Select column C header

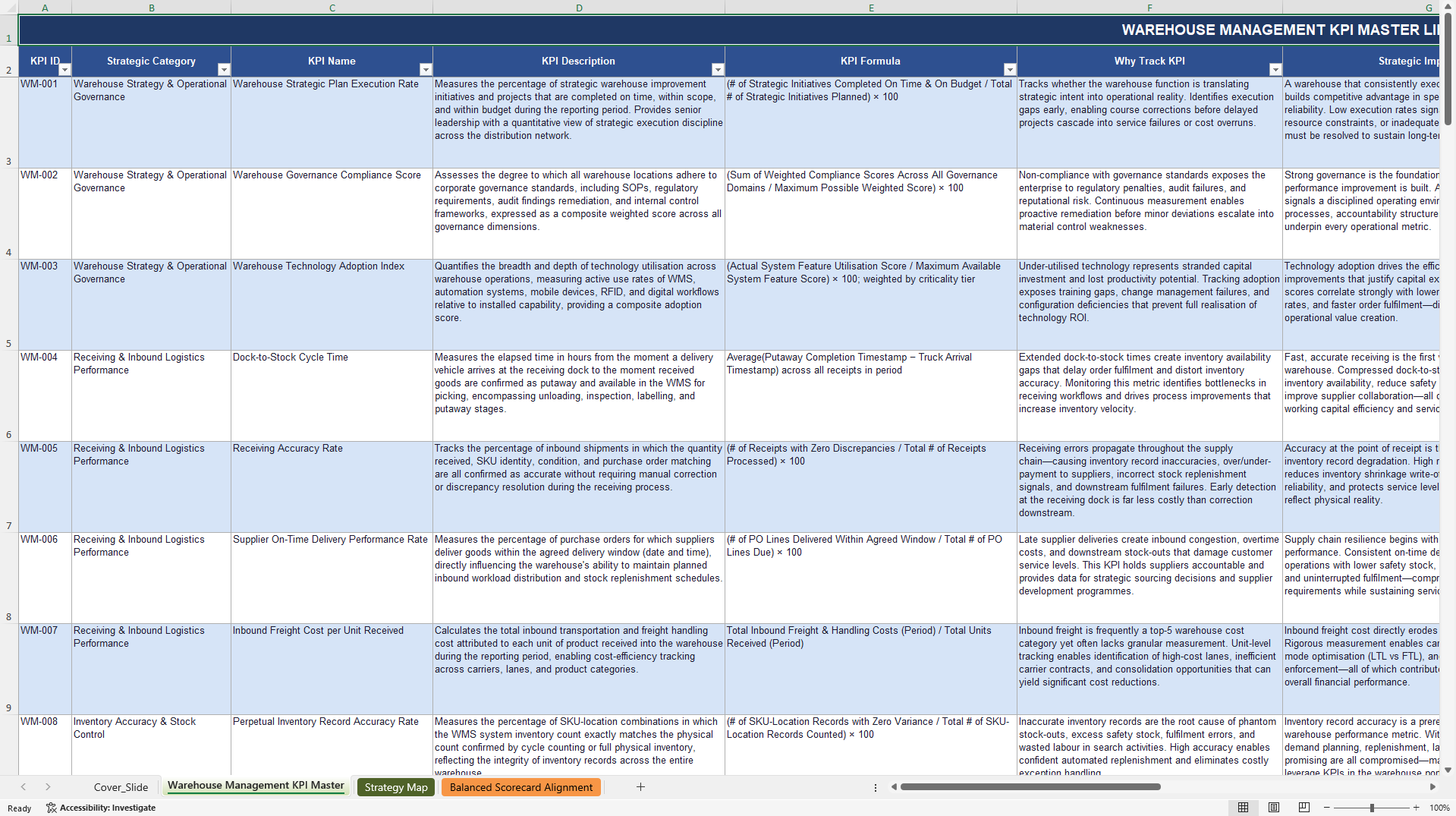(x=332, y=8)
